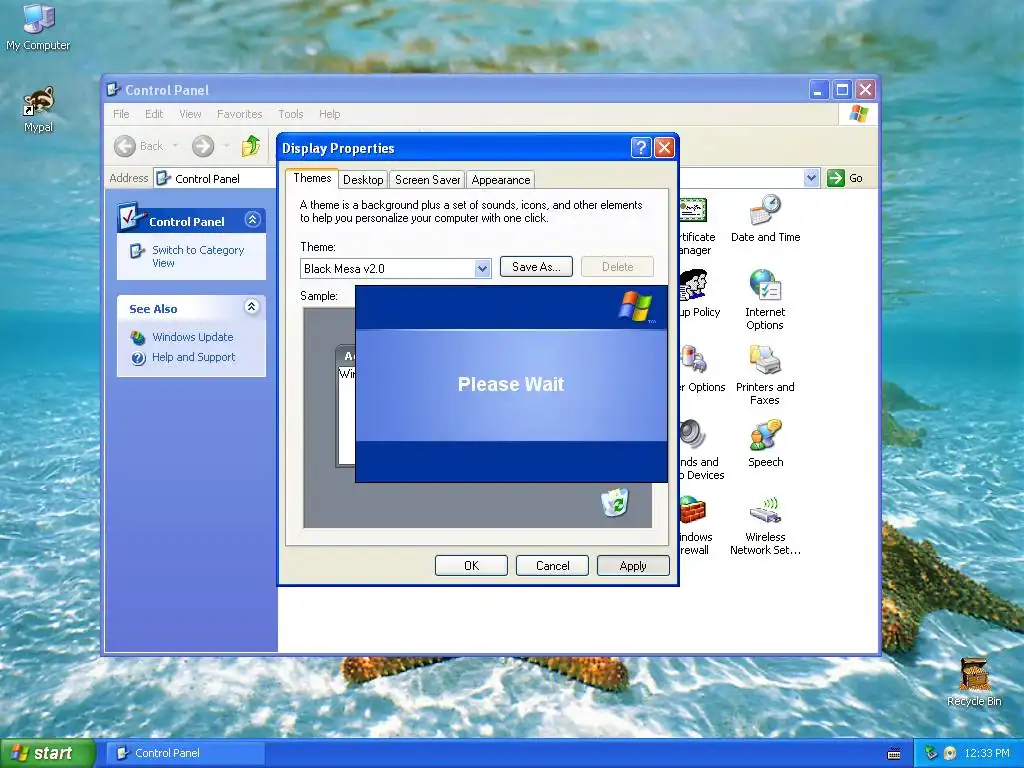
Task: Click OK in Display Properties
Action: pos(471,566)
